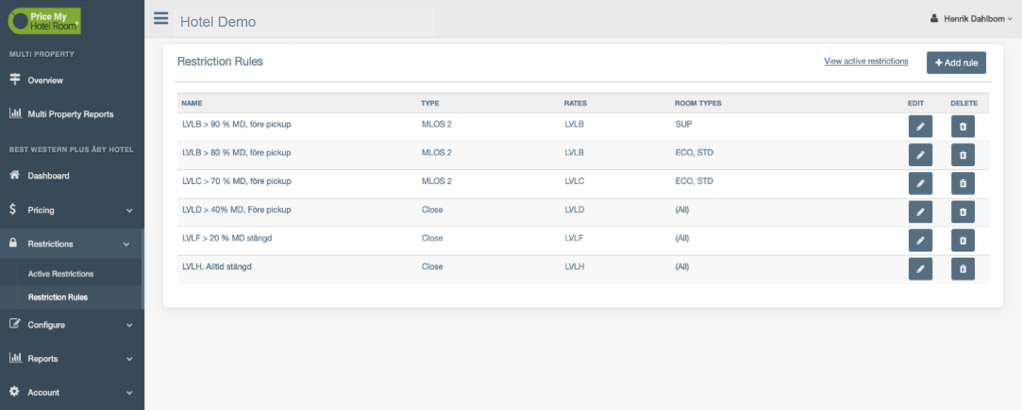Follow the View active restrictions link

pos(866,62)
